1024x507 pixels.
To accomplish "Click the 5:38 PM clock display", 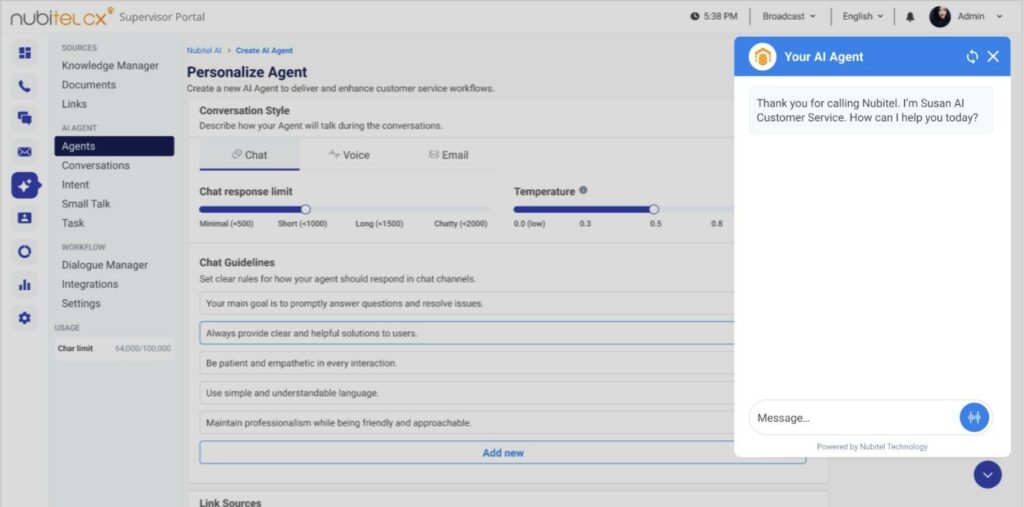I will (x=714, y=16).
